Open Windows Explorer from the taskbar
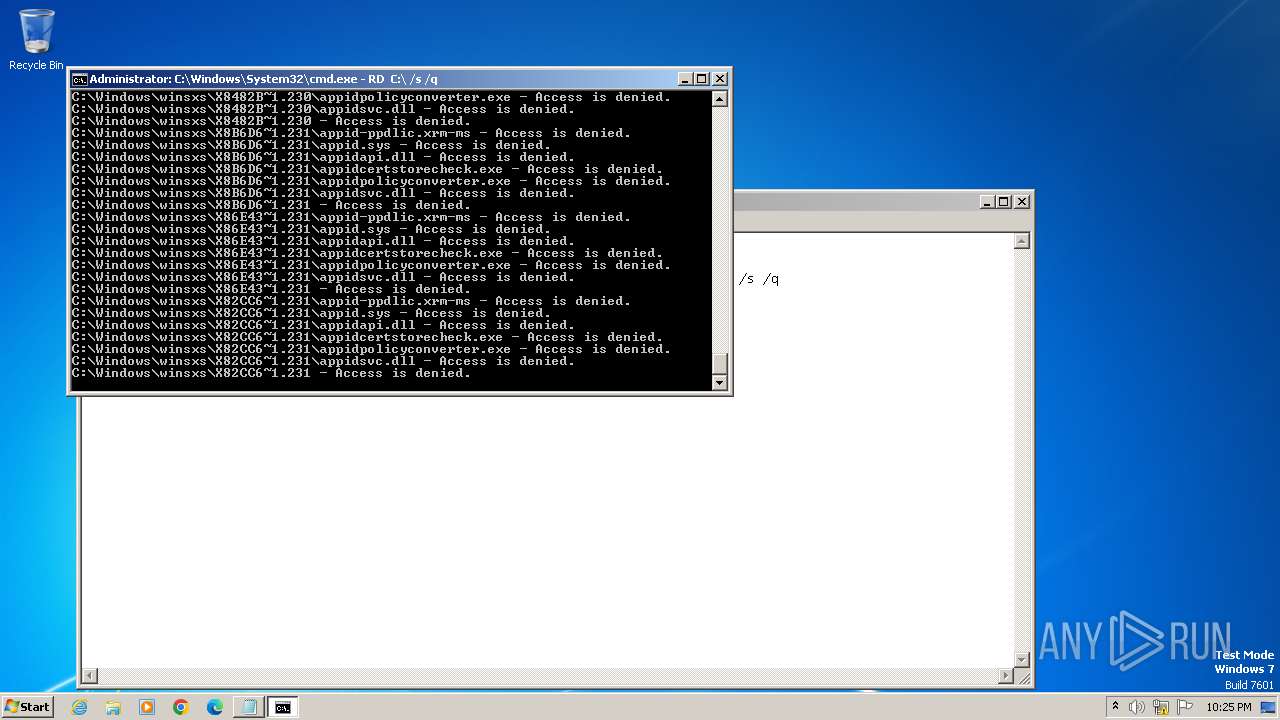Image resolution: width=1280 pixels, height=720 pixels. (113, 707)
